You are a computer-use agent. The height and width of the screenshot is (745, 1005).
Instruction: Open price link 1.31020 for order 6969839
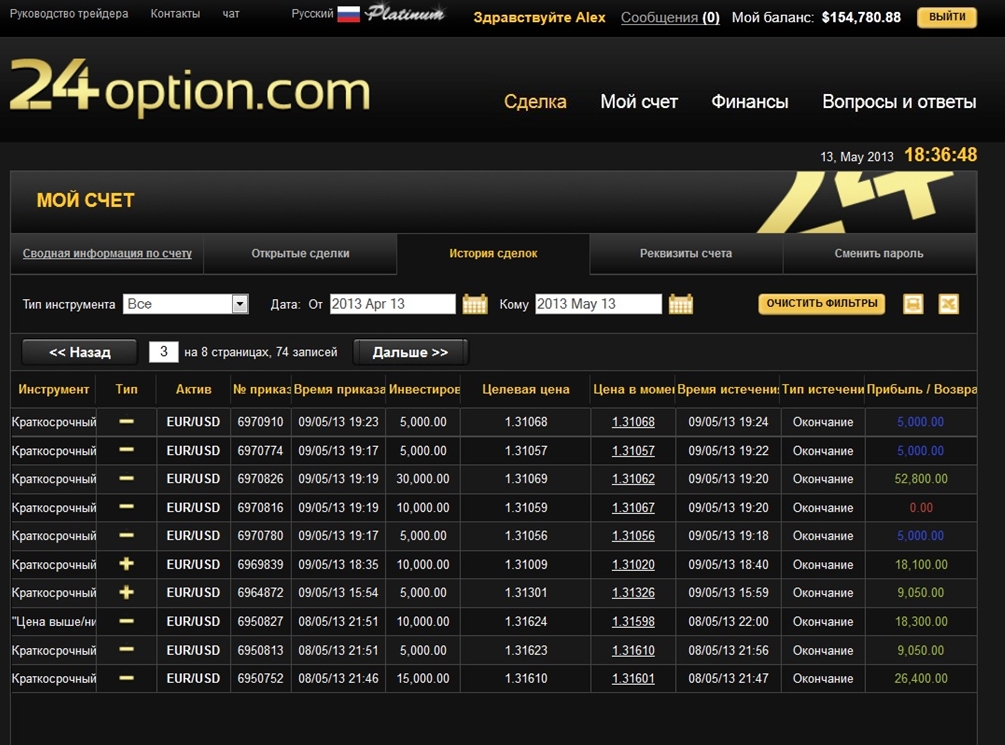[x=633, y=565]
